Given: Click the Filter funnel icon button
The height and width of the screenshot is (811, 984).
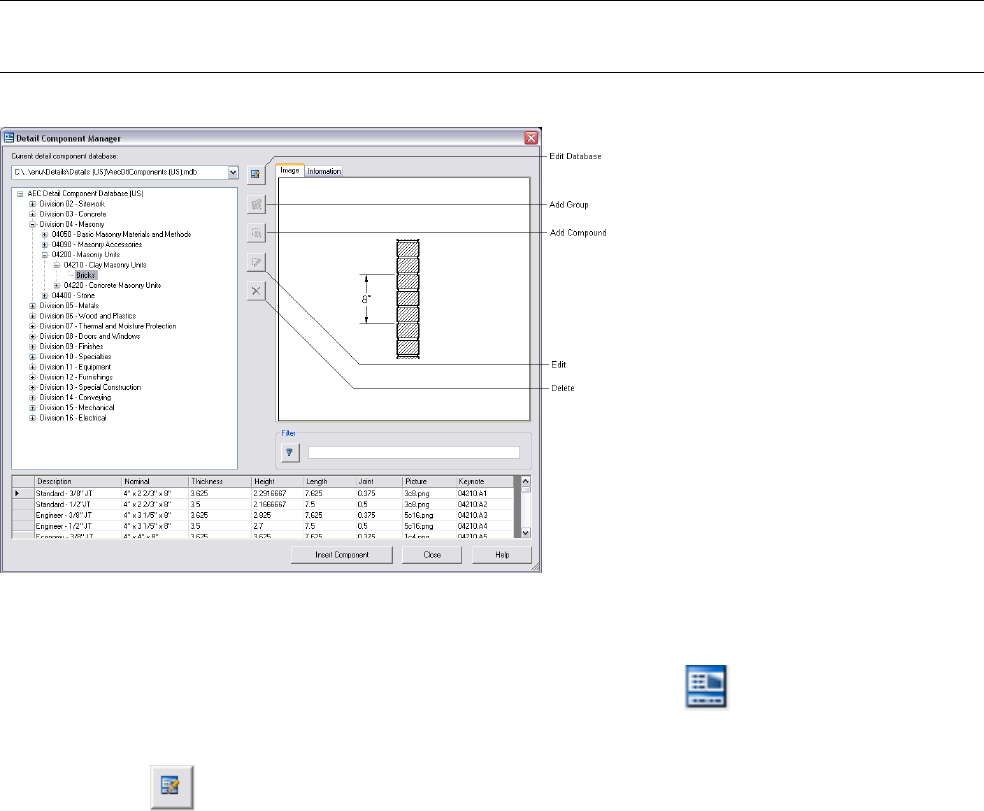Looking at the screenshot, I should click(290, 452).
